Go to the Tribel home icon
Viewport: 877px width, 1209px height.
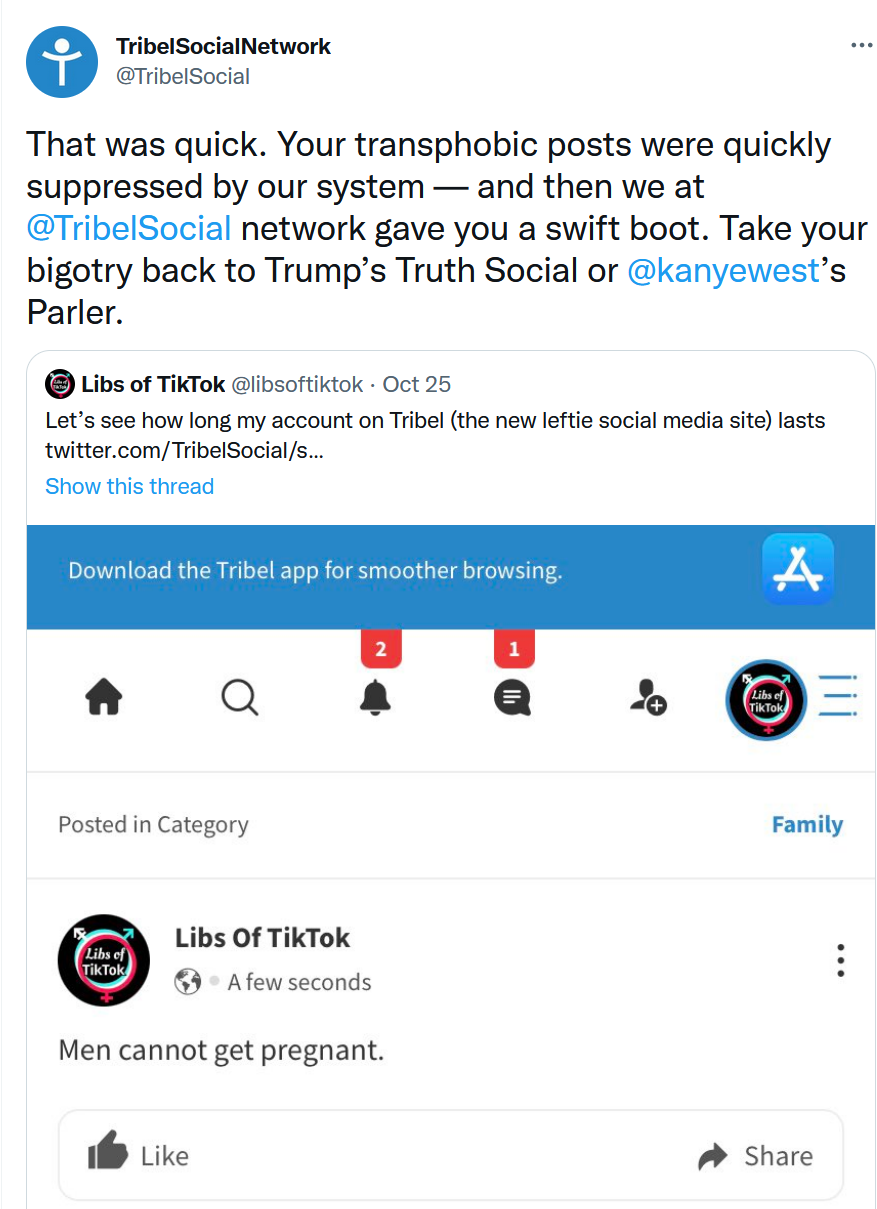click(104, 697)
